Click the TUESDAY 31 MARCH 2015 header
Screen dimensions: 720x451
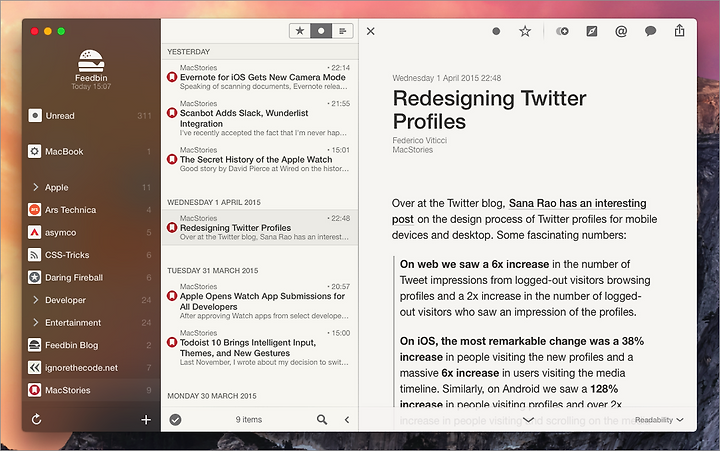[213, 271]
